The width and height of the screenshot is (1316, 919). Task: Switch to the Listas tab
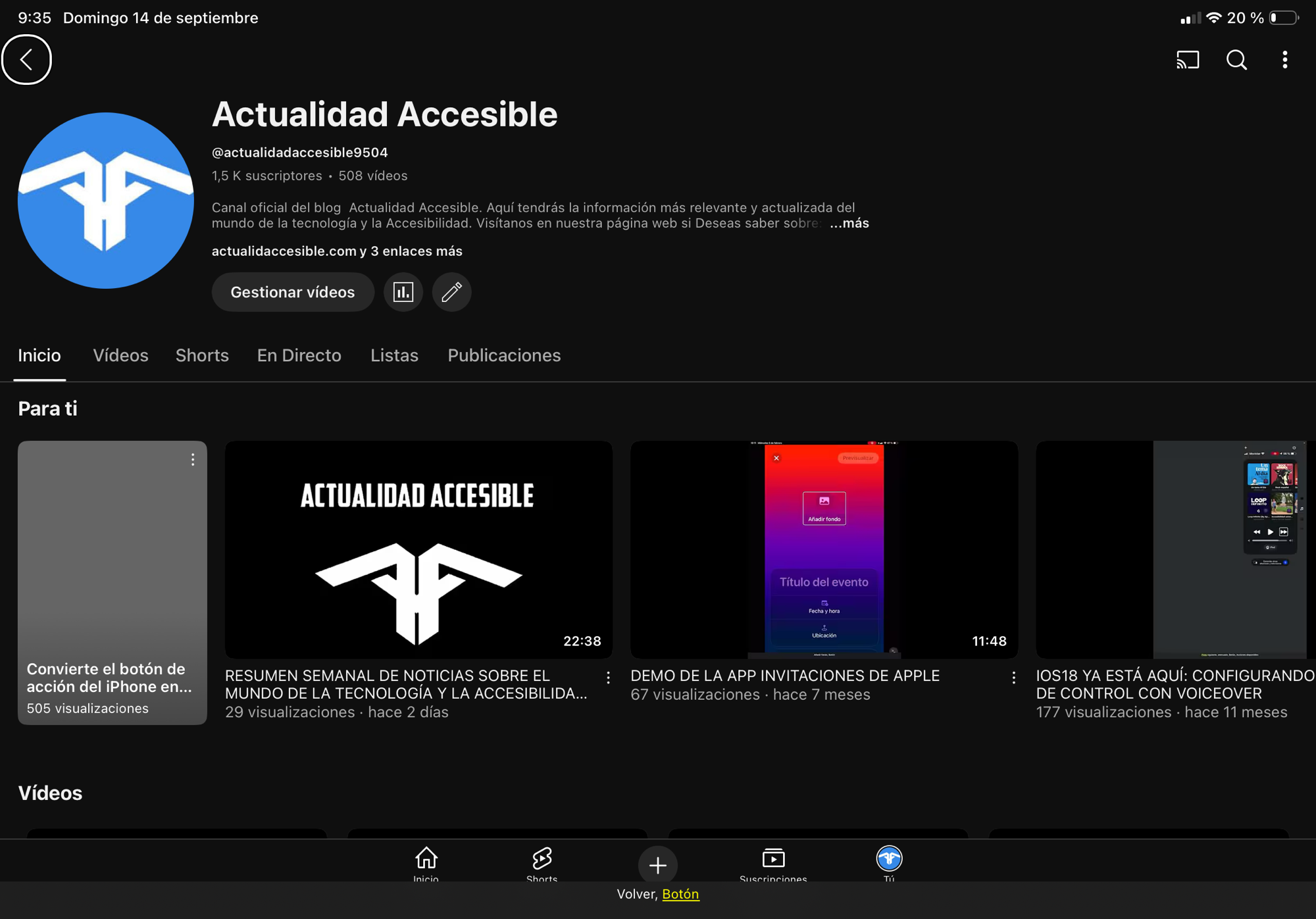coord(394,356)
